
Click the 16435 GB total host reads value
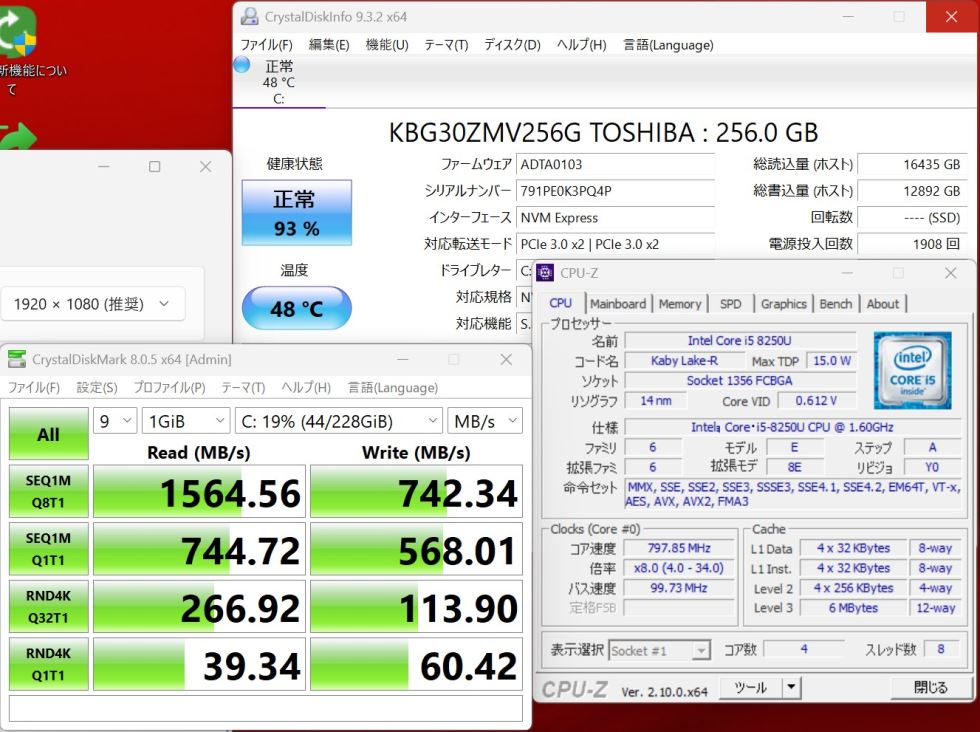[x=912, y=164]
